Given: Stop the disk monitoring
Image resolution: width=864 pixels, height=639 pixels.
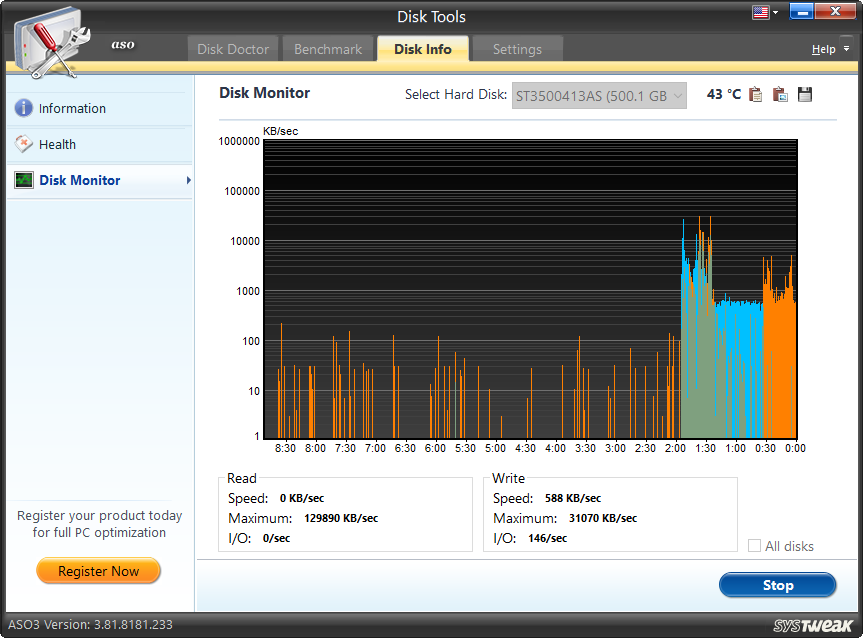Looking at the screenshot, I should click(x=777, y=585).
